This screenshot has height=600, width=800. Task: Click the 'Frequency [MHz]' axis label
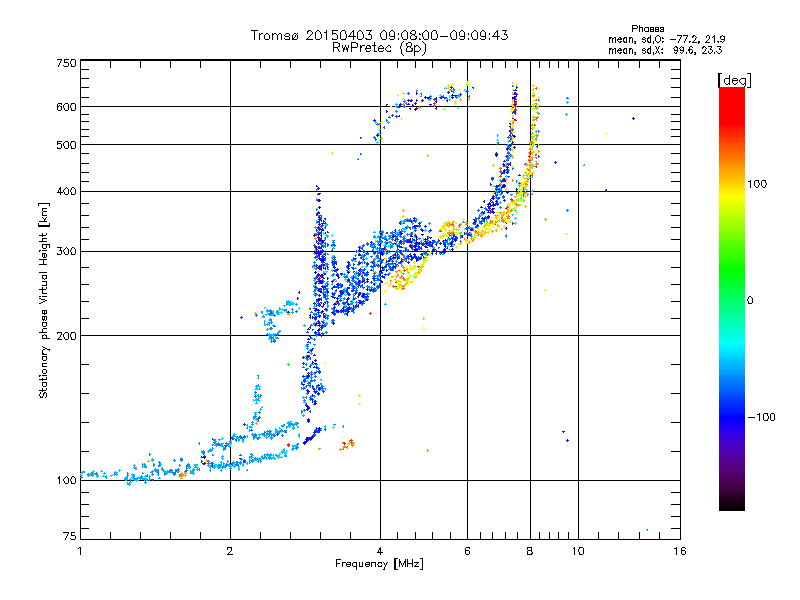(379, 564)
